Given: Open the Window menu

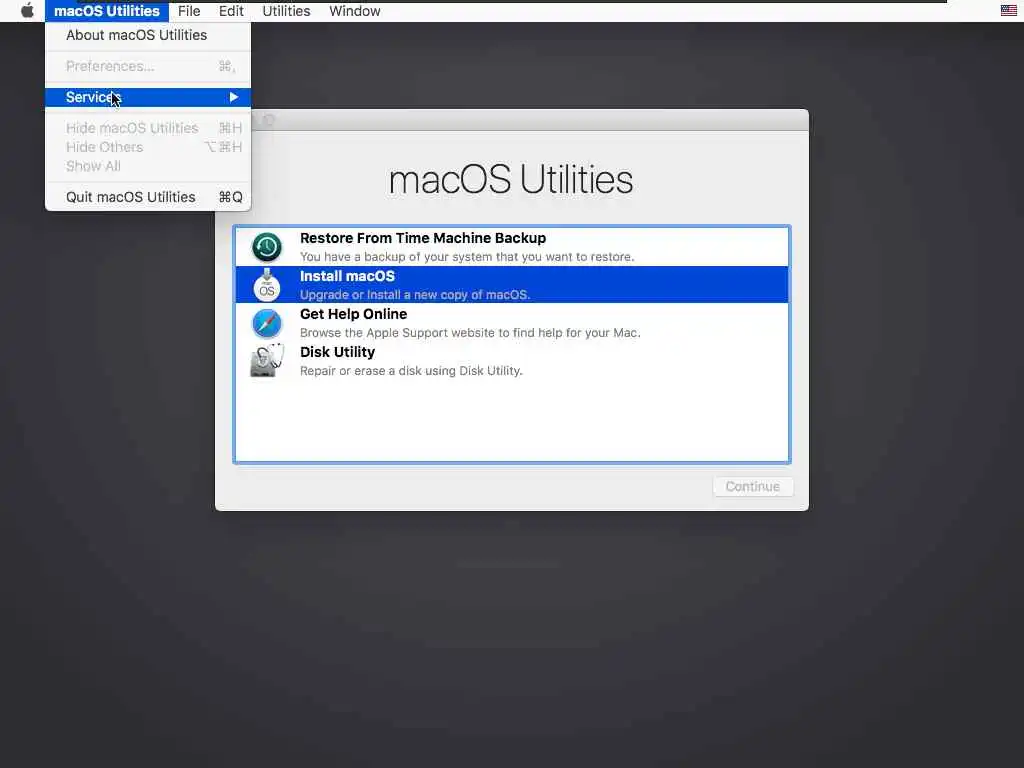Looking at the screenshot, I should 355,11.
